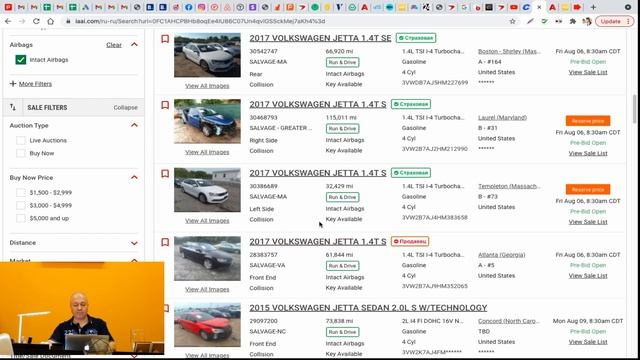Expand the Distance filter section
Screen dimensions: 640x360
tap(134, 243)
